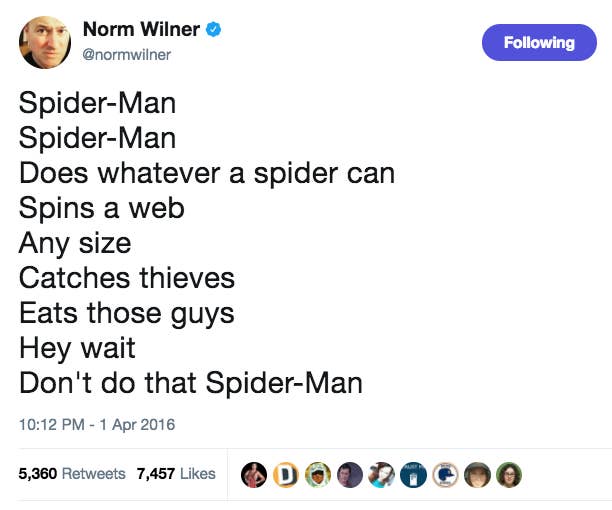Open the 10:12 PM - 1 Apr 2016 timestamp
This screenshot has height=510, width=612.
[x=97, y=424]
